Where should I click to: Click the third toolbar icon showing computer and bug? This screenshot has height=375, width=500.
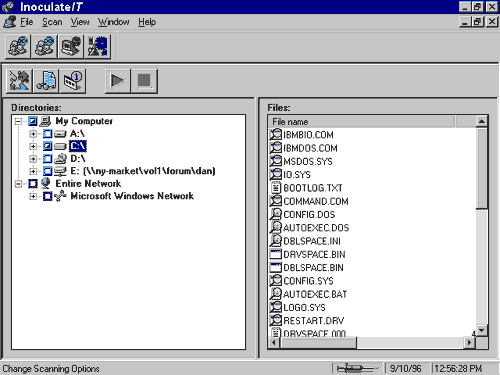click(x=71, y=46)
